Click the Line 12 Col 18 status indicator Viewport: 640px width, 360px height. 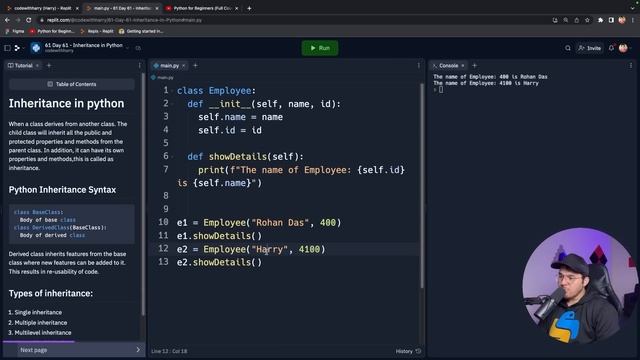click(169, 351)
